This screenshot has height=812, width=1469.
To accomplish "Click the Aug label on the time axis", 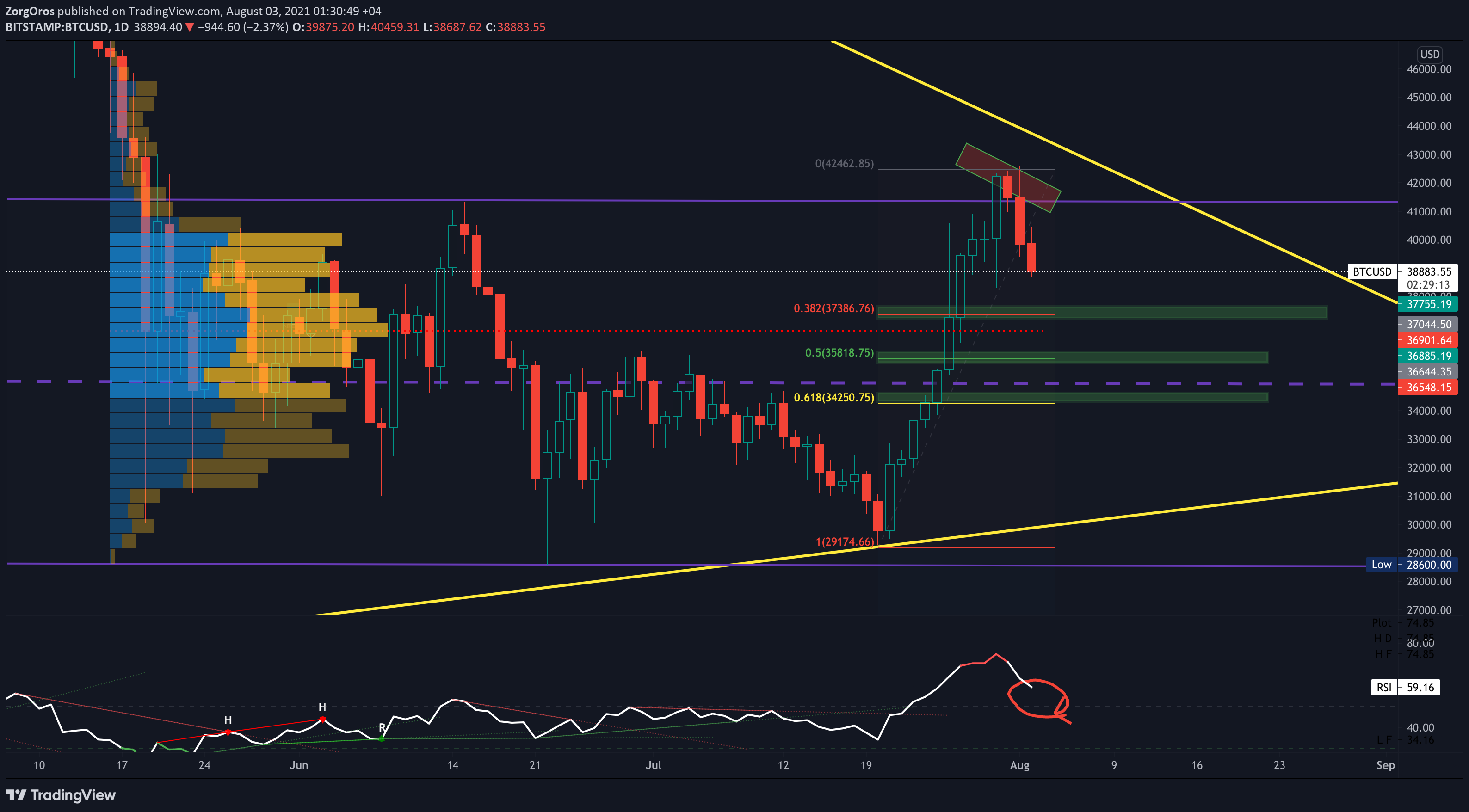I will pyautogui.click(x=1019, y=765).
